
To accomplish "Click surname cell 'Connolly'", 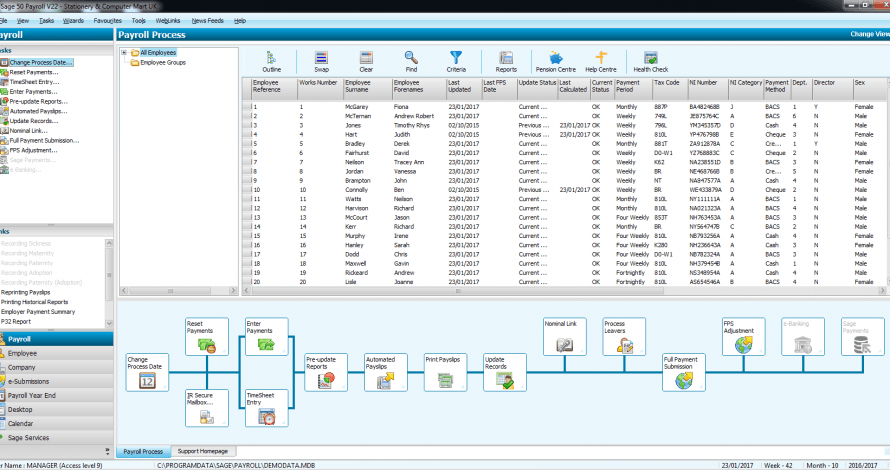I will coord(356,190).
